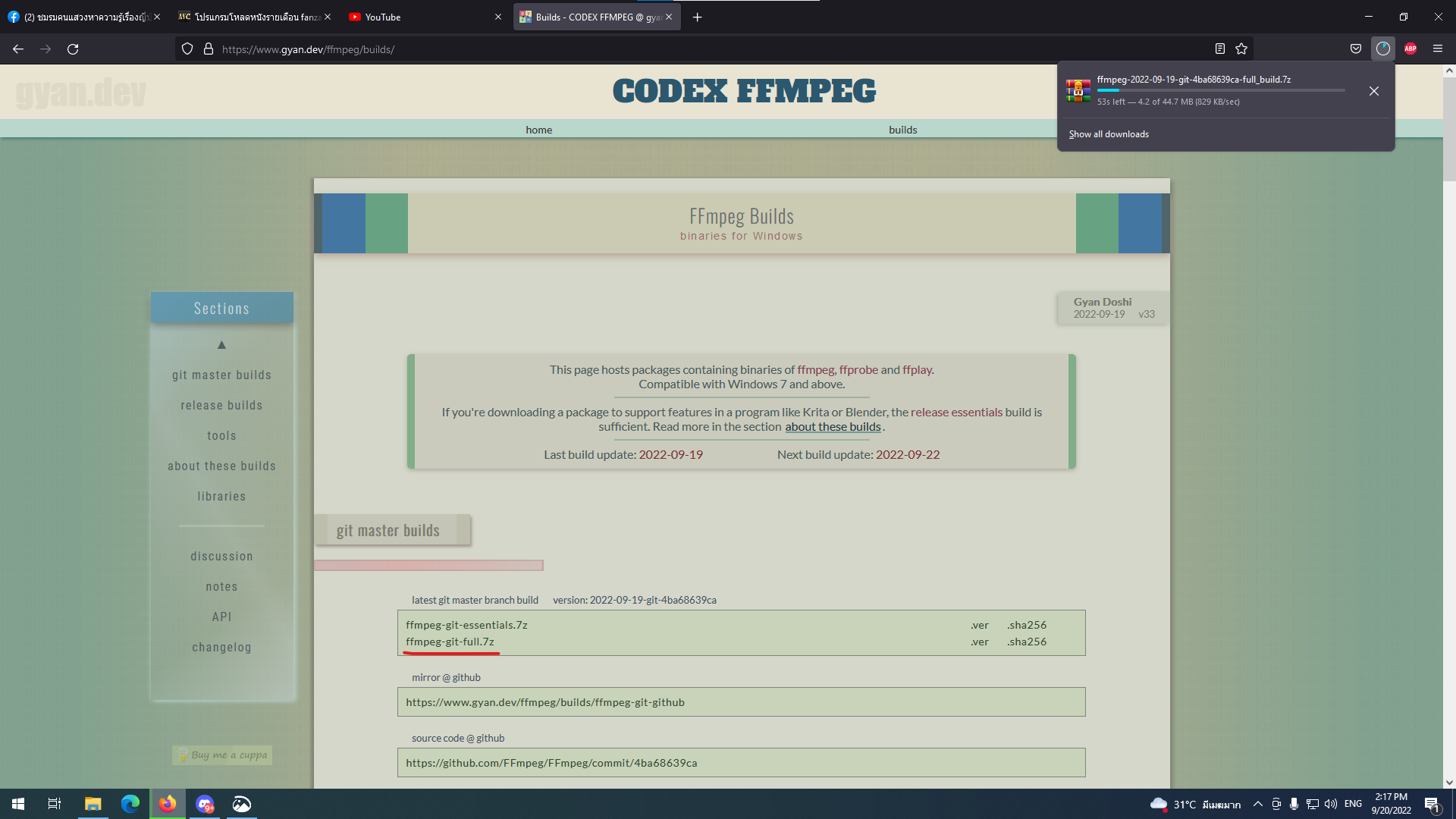Open the builds menu item

coord(903,130)
